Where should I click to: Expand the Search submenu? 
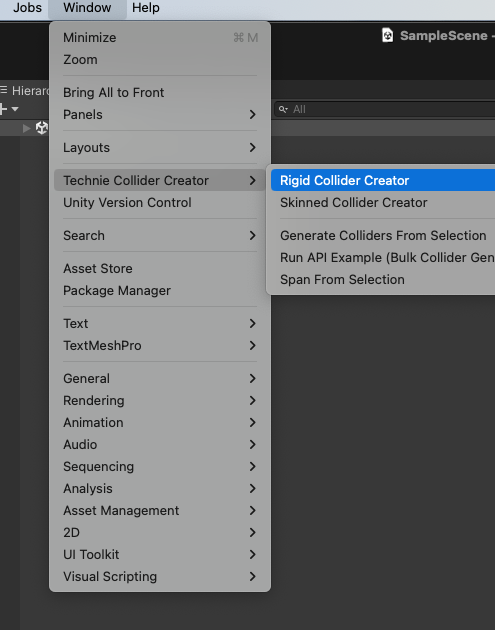point(160,235)
